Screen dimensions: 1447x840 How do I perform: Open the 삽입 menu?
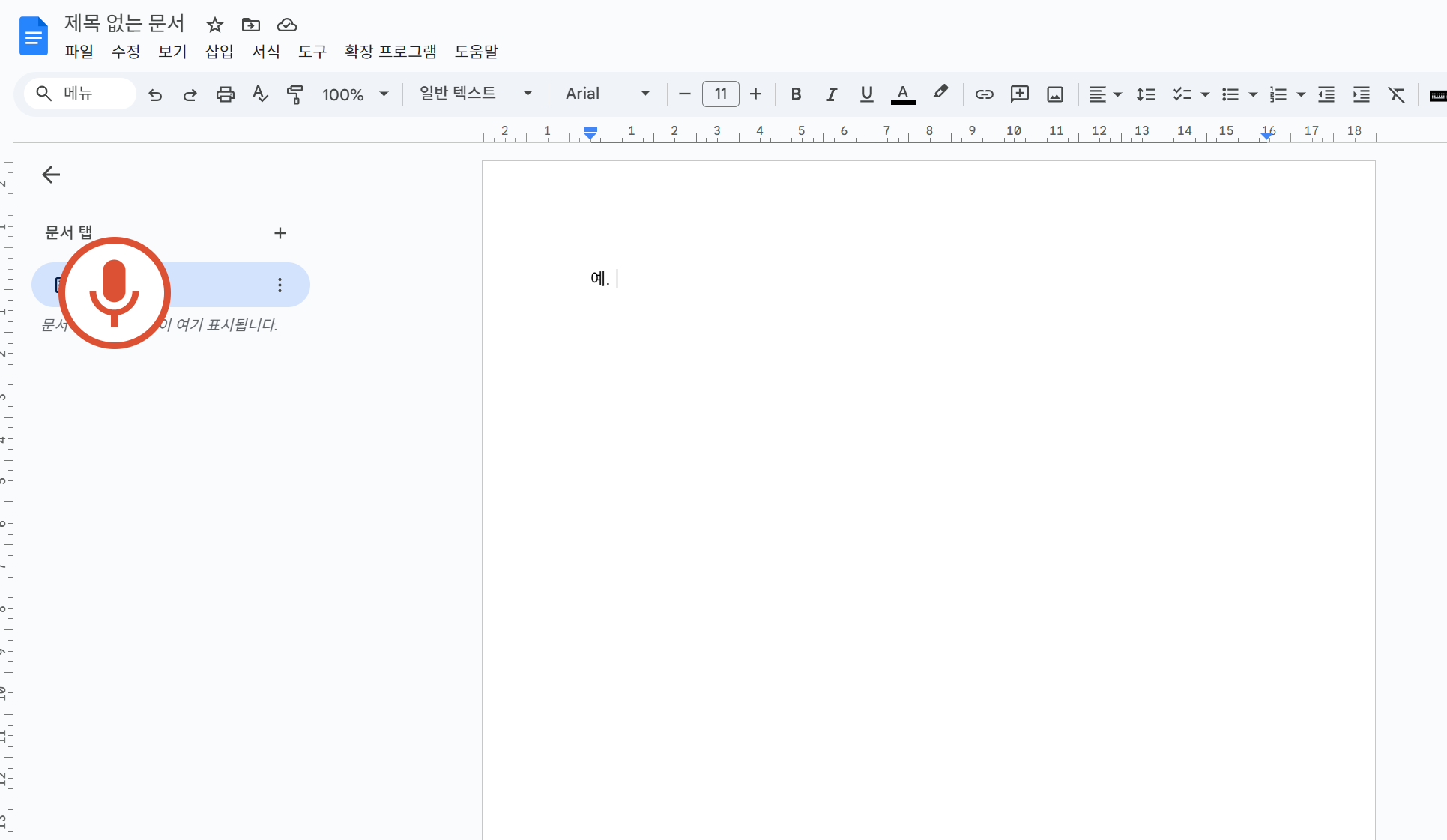point(219,52)
